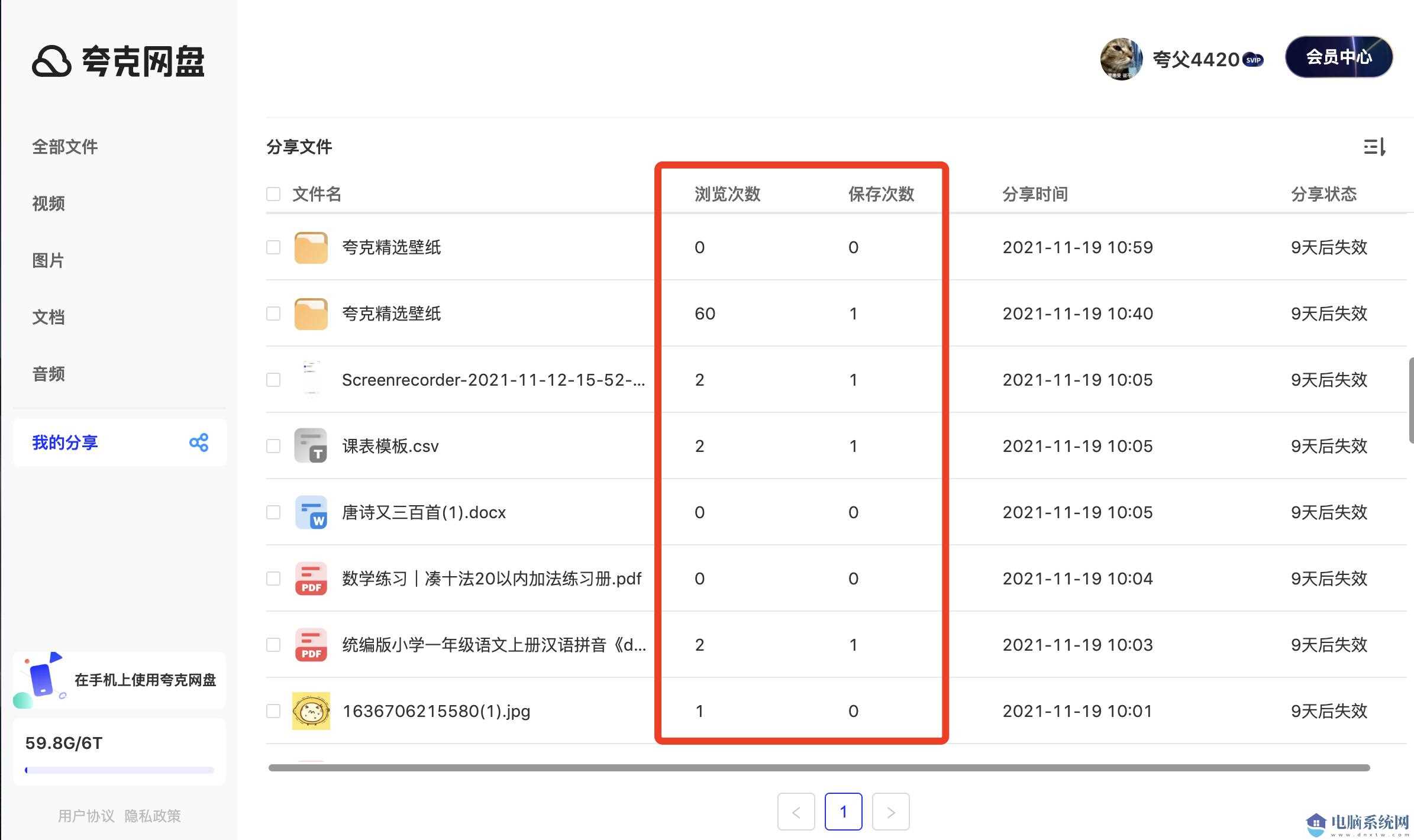Image resolution: width=1414 pixels, height=840 pixels.
Task: Select the 数学练习 pdf checkbox
Action: tap(273, 579)
